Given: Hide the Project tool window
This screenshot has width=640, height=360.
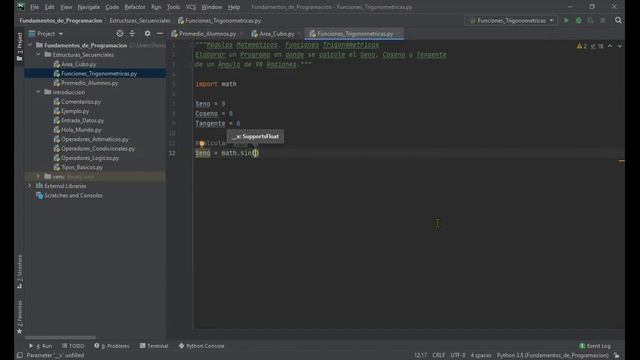Looking at the screenshot, I should [160, 33].
